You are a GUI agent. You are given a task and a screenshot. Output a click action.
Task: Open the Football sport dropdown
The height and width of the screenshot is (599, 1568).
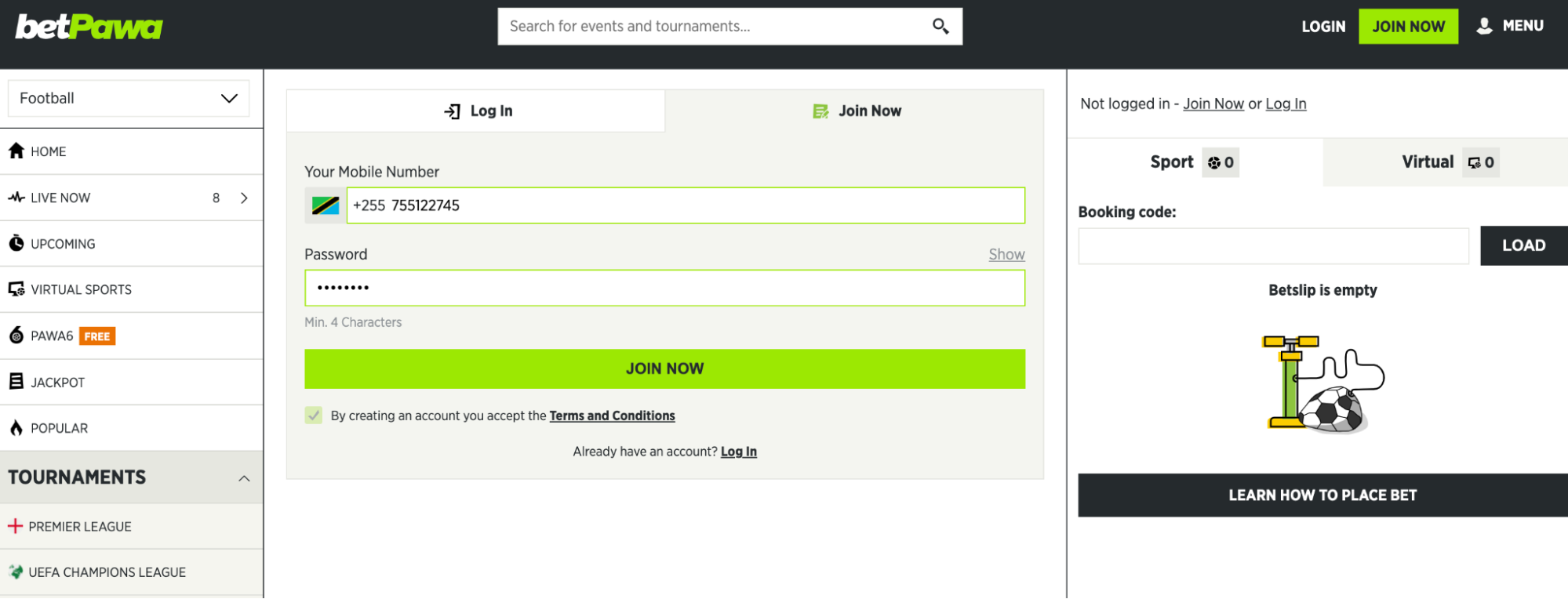129,98
